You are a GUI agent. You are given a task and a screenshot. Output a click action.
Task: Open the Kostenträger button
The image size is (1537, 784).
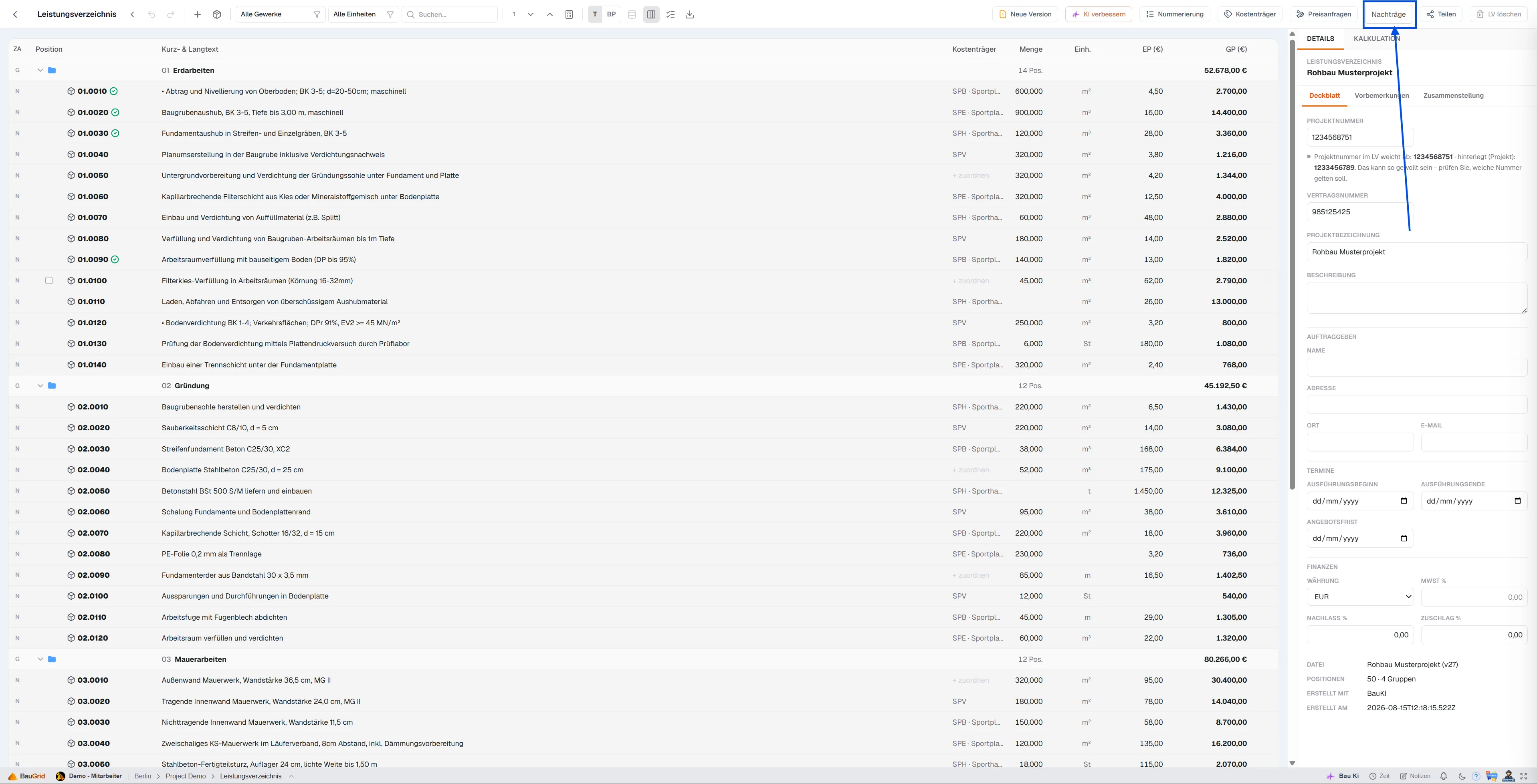point(1250,14)
